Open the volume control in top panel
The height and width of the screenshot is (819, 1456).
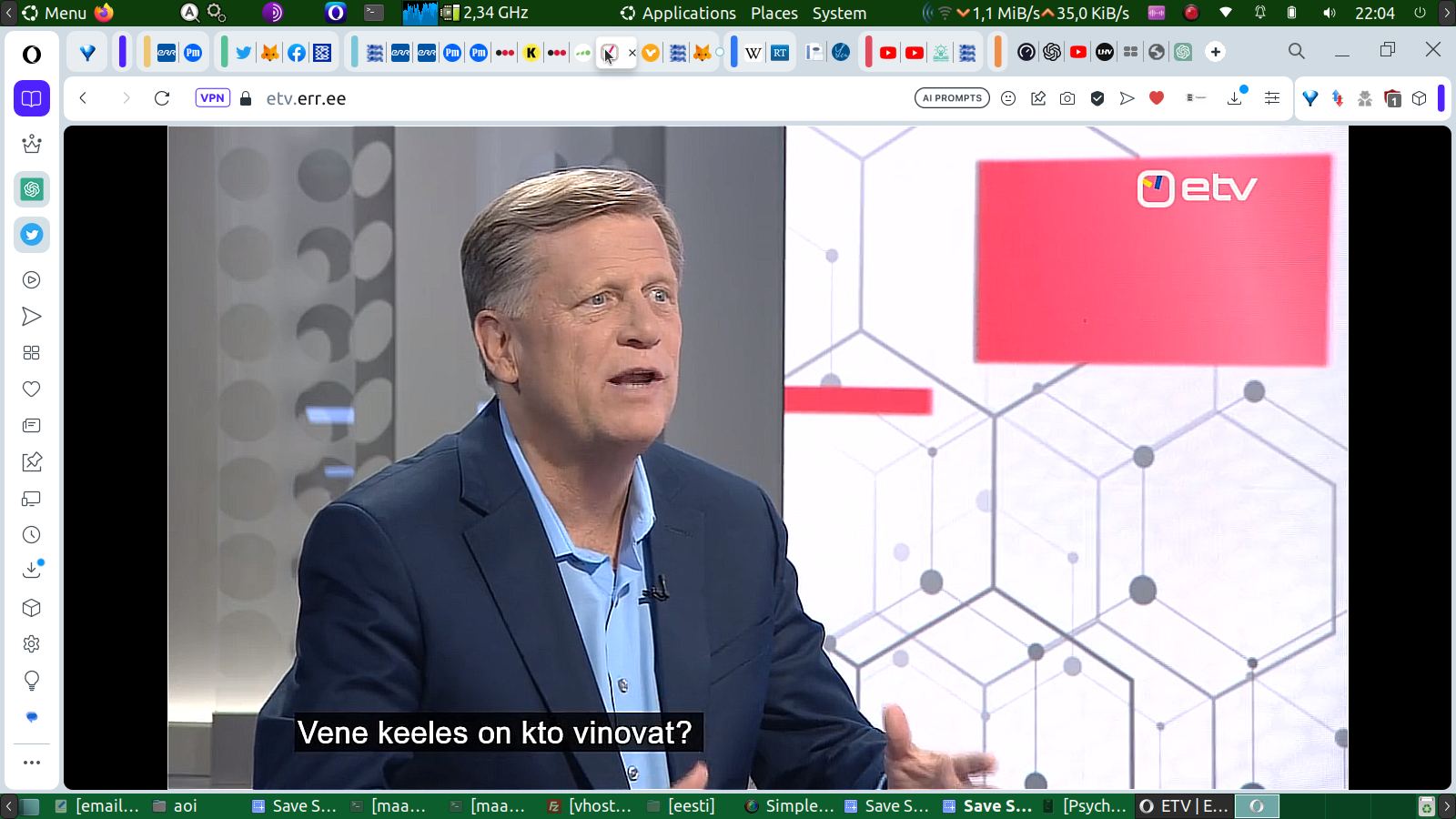tap(1330, 13)
